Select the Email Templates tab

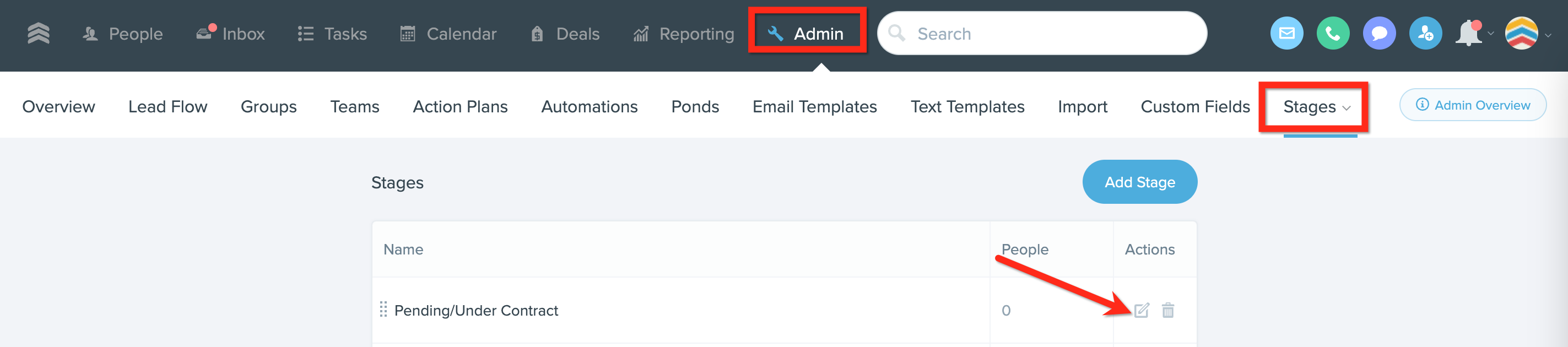814,106
